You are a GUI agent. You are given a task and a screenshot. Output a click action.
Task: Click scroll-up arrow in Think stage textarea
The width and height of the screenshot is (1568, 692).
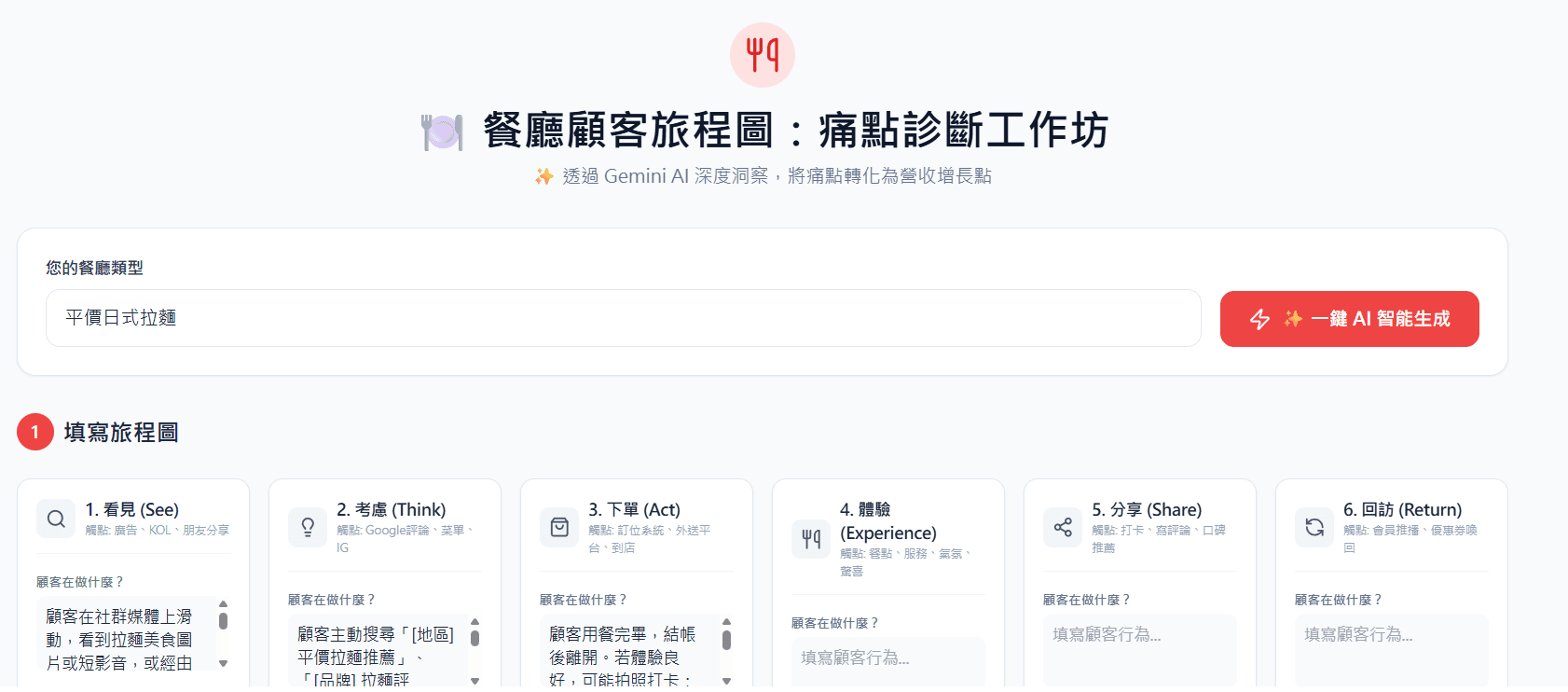(x=475, y=621)
